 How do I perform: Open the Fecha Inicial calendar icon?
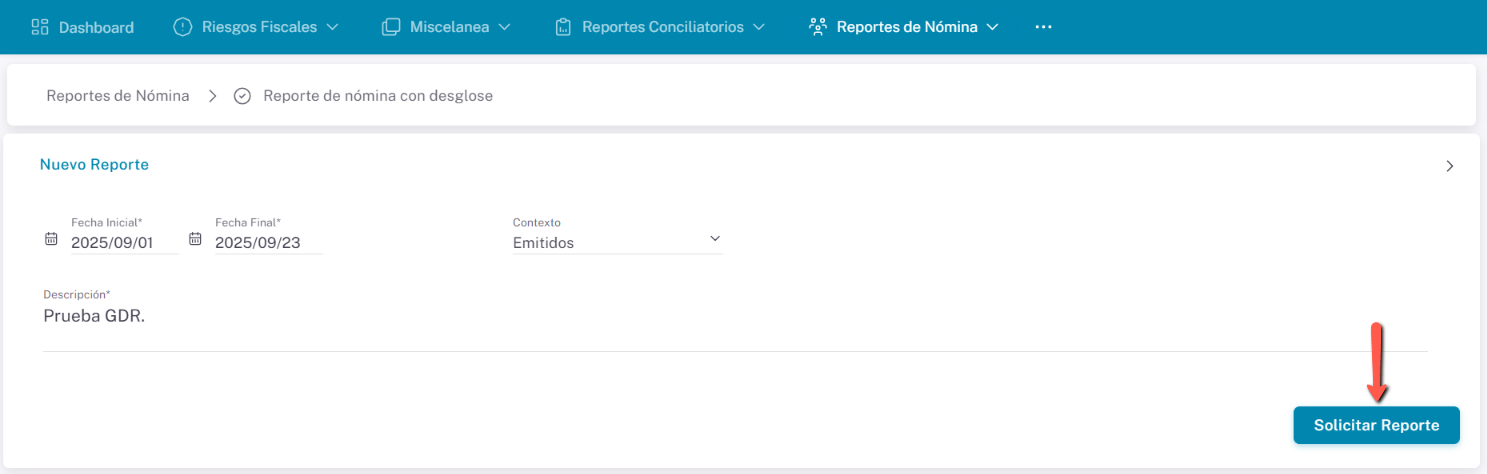51,239
